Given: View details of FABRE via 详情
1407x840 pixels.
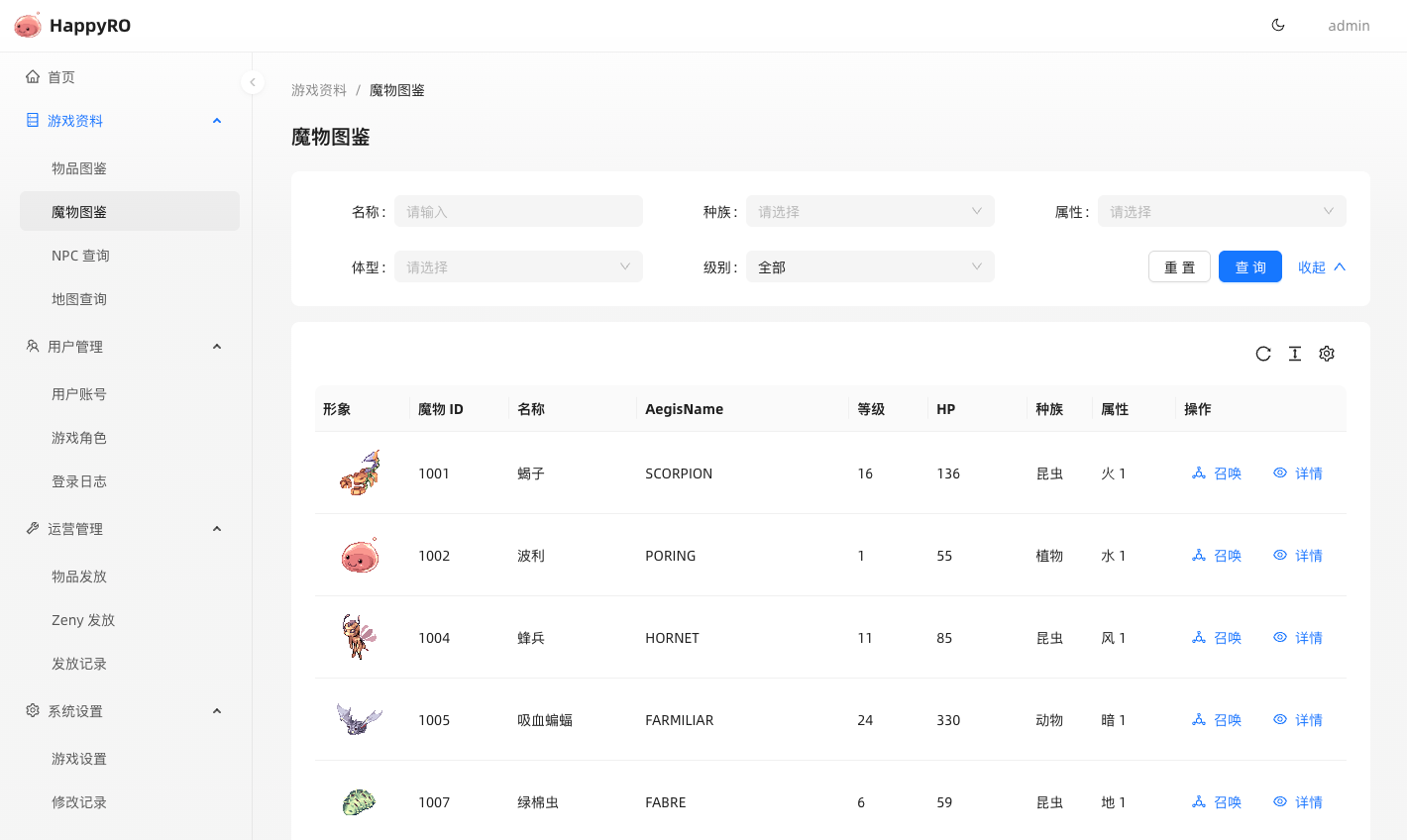Looking at the screenshot, I should (1298, 802).
